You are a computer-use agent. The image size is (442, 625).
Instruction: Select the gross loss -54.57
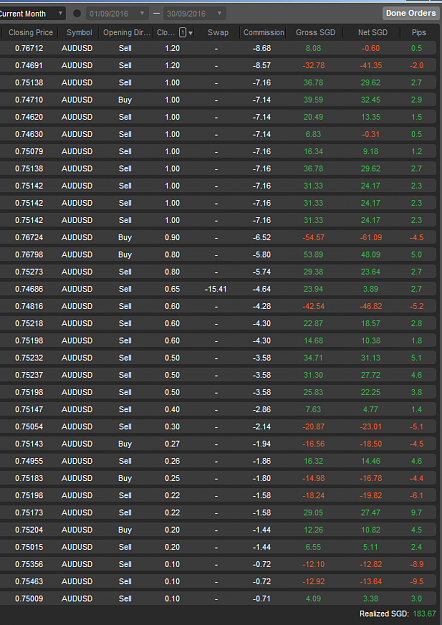point(313,238)
